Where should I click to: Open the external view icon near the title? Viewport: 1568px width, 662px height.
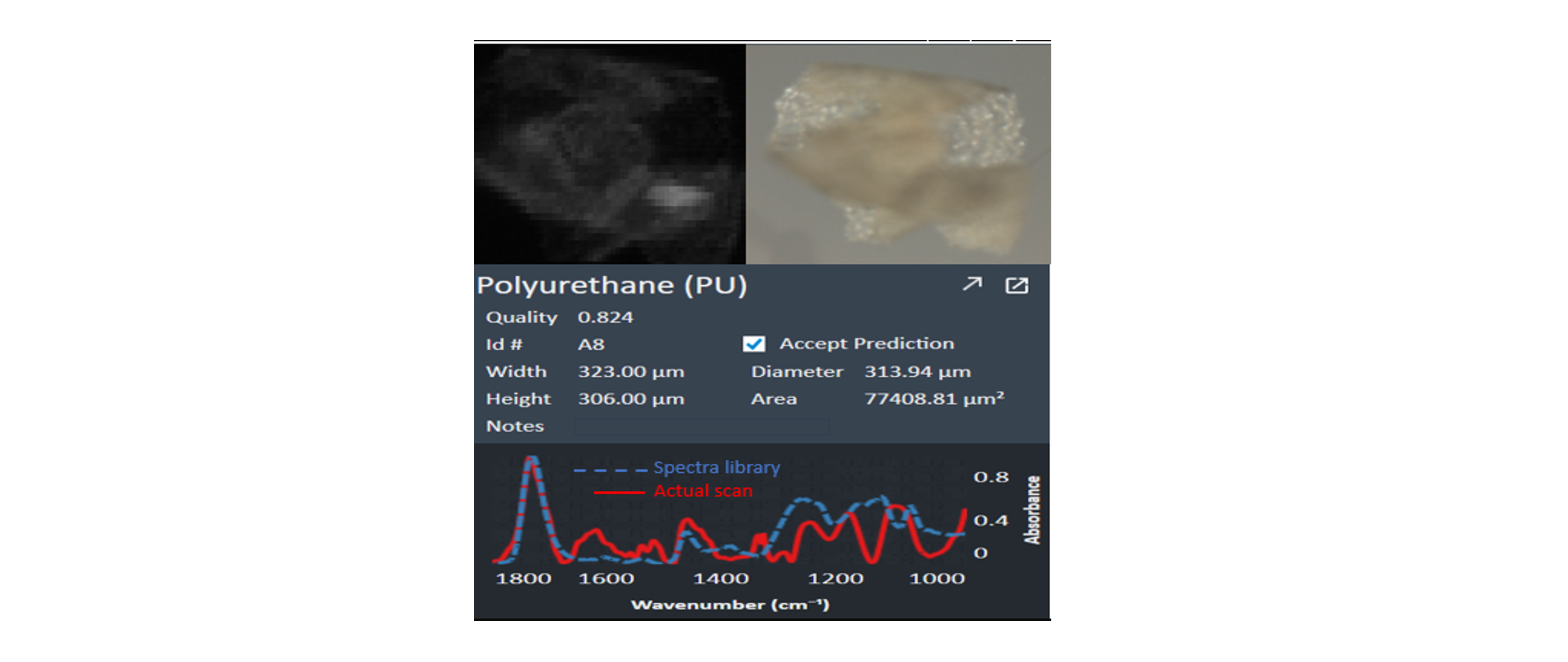[x=1018, y=284]
